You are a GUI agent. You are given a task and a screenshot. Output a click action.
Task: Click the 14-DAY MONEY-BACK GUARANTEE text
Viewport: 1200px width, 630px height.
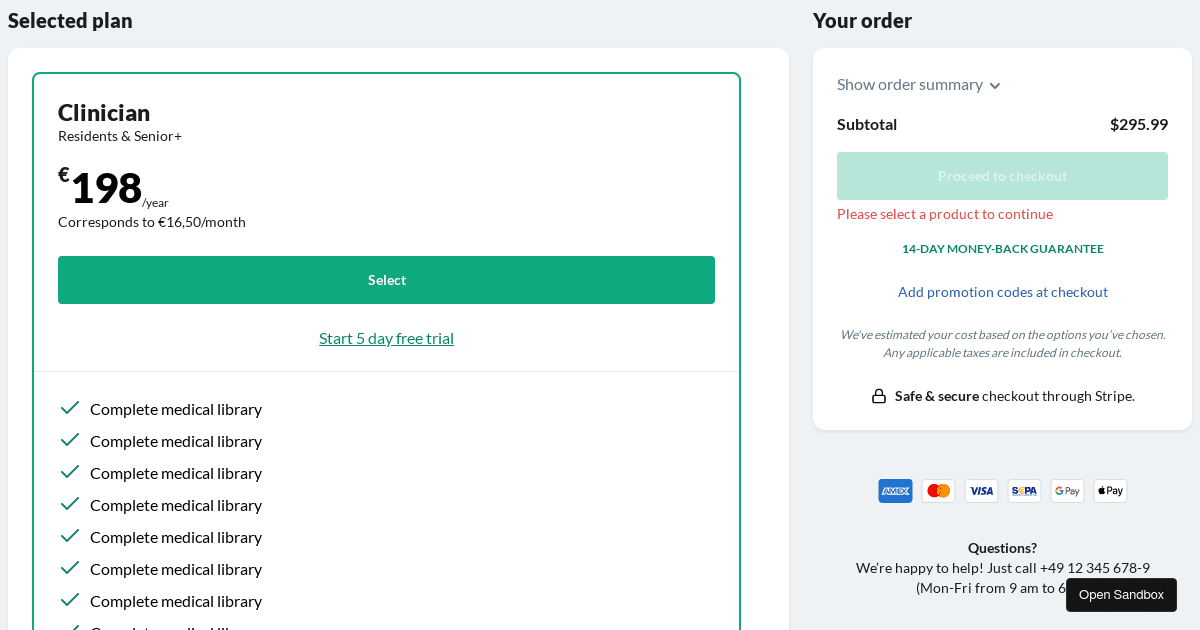point(1002,248)
